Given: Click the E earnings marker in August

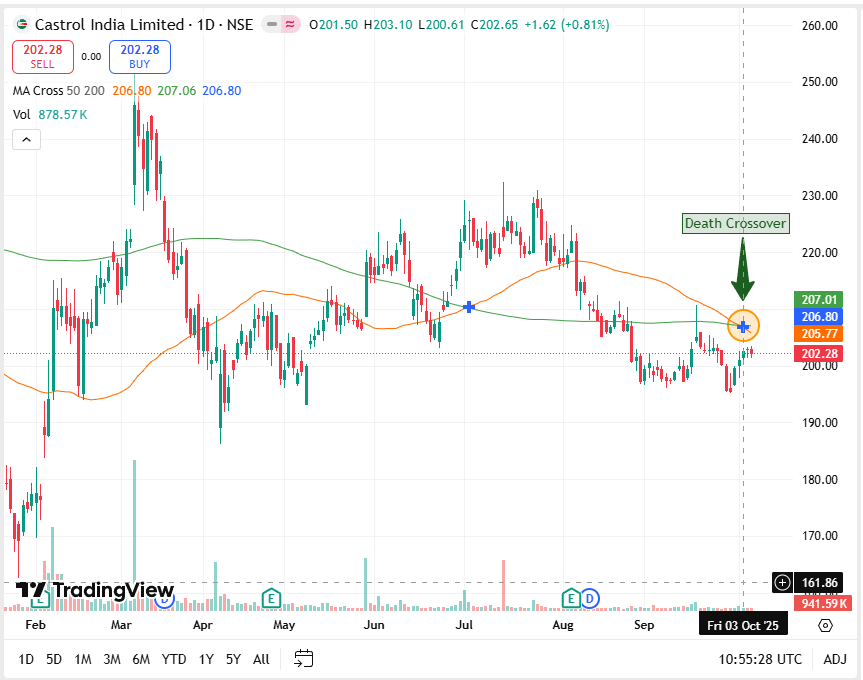Looking at the screenshot, I should click(571, 598).
